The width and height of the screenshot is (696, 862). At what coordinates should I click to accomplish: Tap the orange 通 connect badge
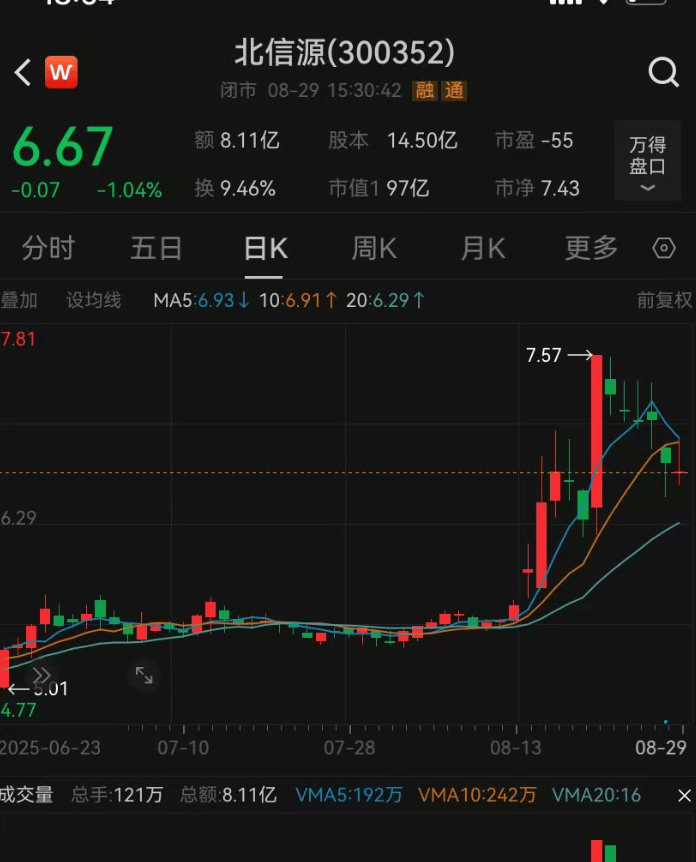(454, 90)
